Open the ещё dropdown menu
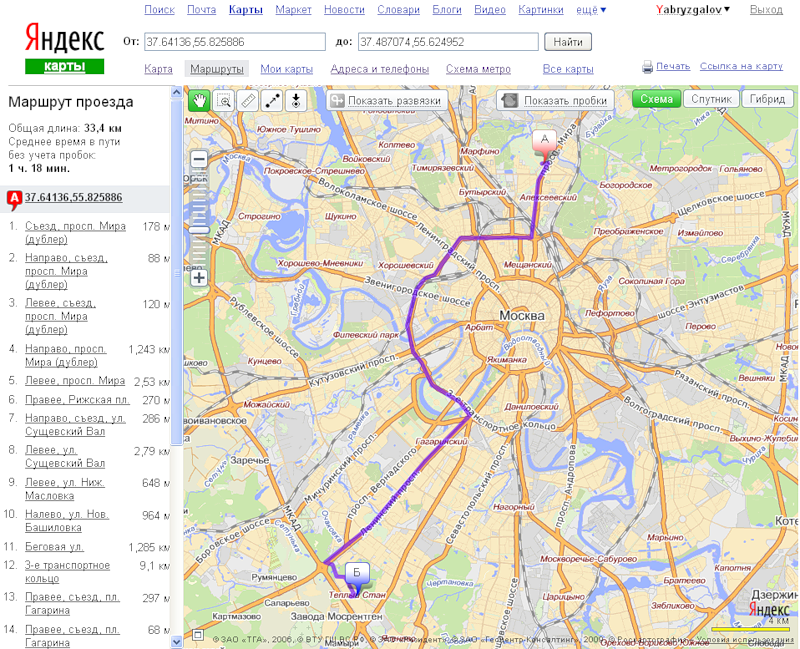The width and height of the screenshot is (800, 649). pos(590,10)
